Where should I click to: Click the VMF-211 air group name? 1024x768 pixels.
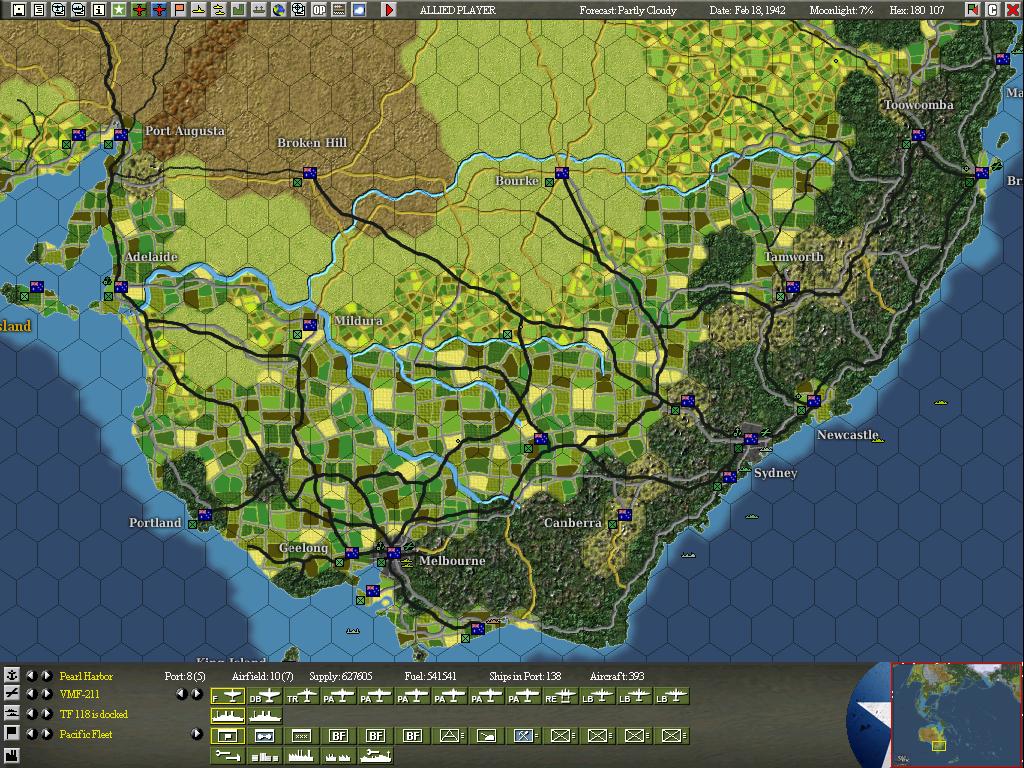coord(80,694)
